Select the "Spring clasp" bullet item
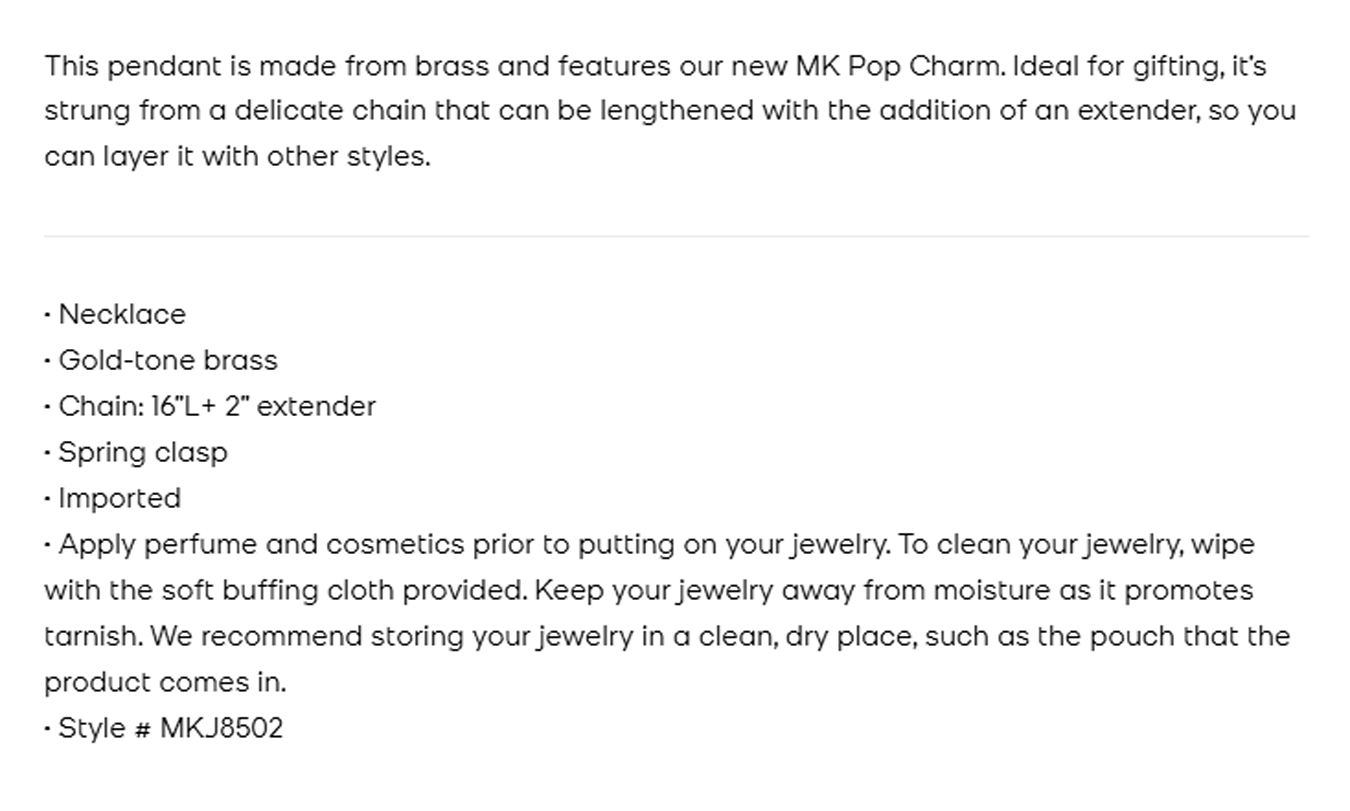Screen dimensions: 1350x811 click(143, 452)
